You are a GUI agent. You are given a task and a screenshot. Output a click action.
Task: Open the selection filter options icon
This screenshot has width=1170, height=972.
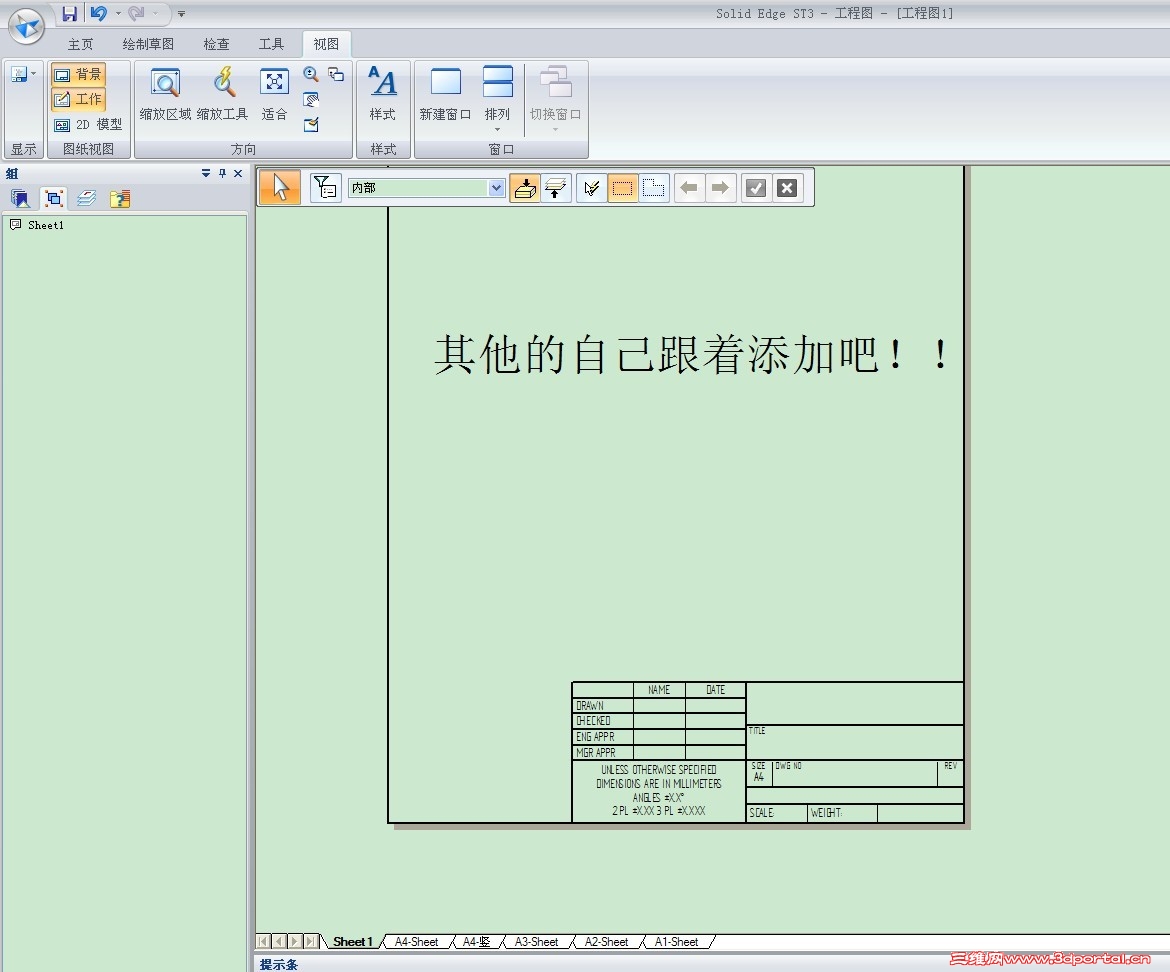(325, 187)
